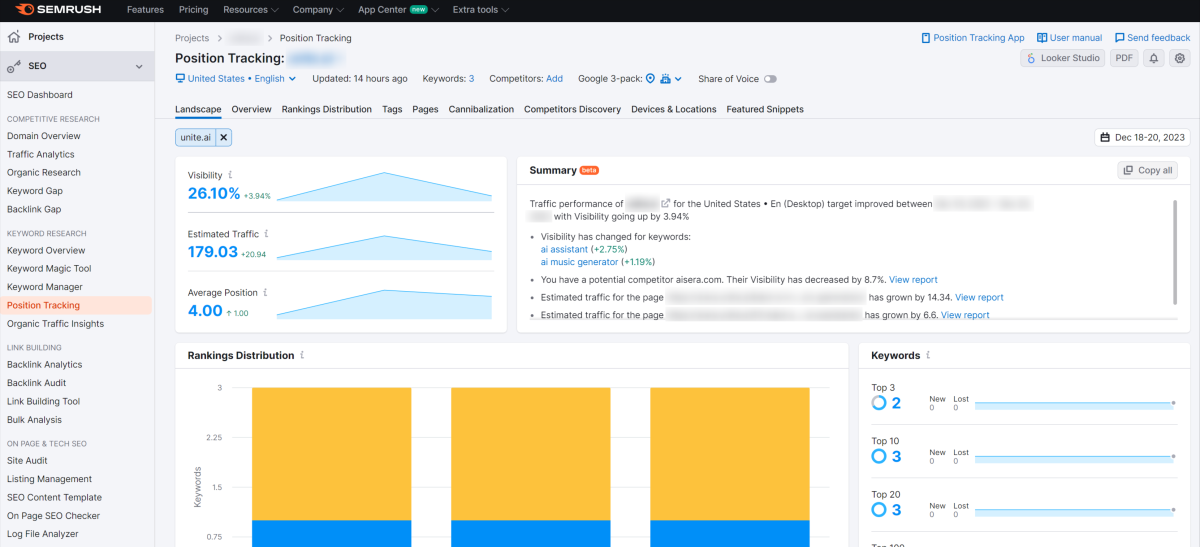1200x547 pixels.
Task: Click Copy all button in Summary
Action: point(1147,170)
